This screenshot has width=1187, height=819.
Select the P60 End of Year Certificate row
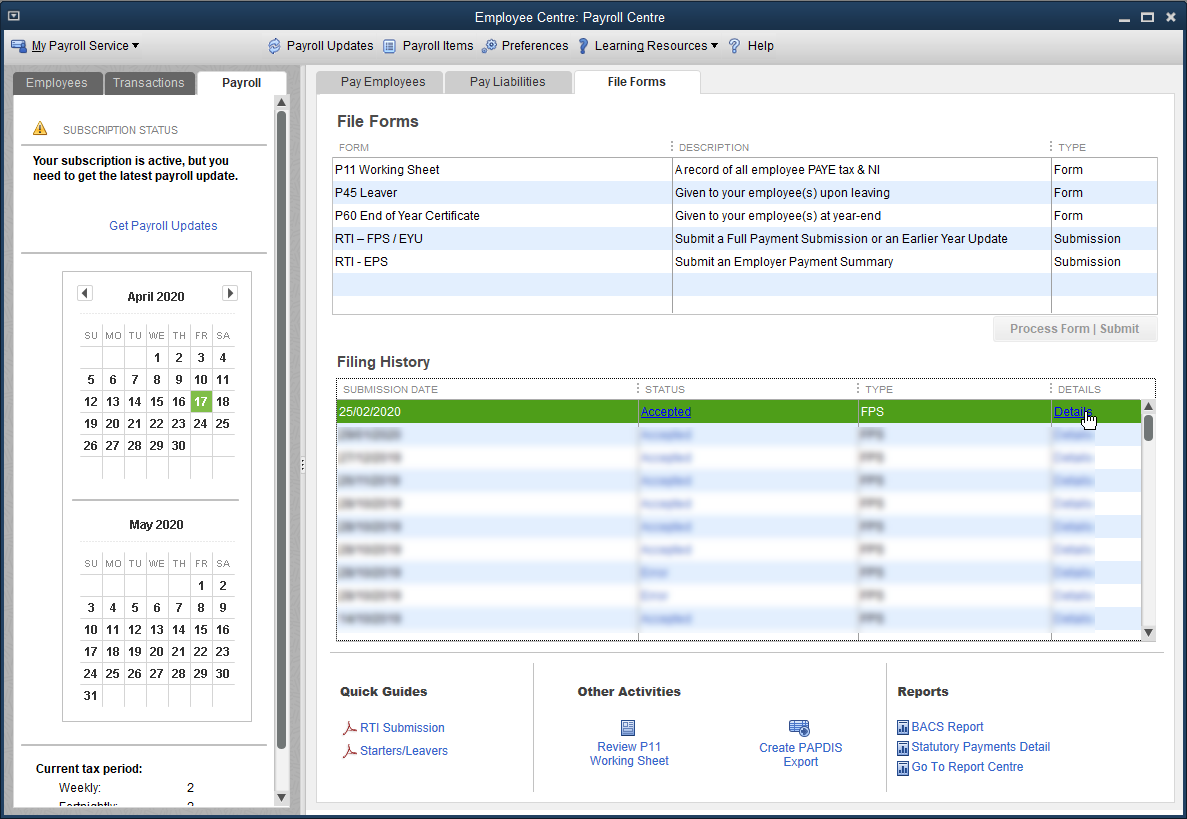744,216
